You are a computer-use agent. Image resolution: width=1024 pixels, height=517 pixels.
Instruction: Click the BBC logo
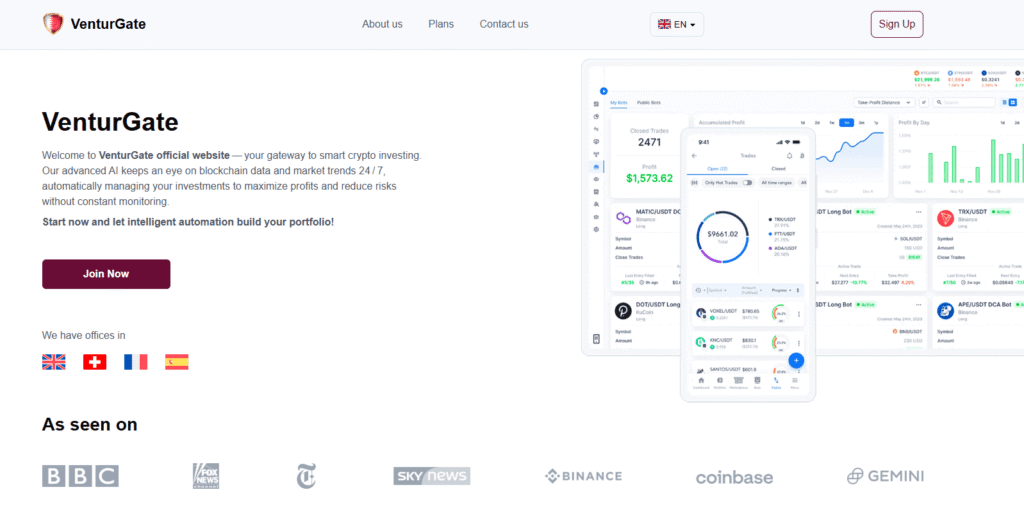pos(80,476)
